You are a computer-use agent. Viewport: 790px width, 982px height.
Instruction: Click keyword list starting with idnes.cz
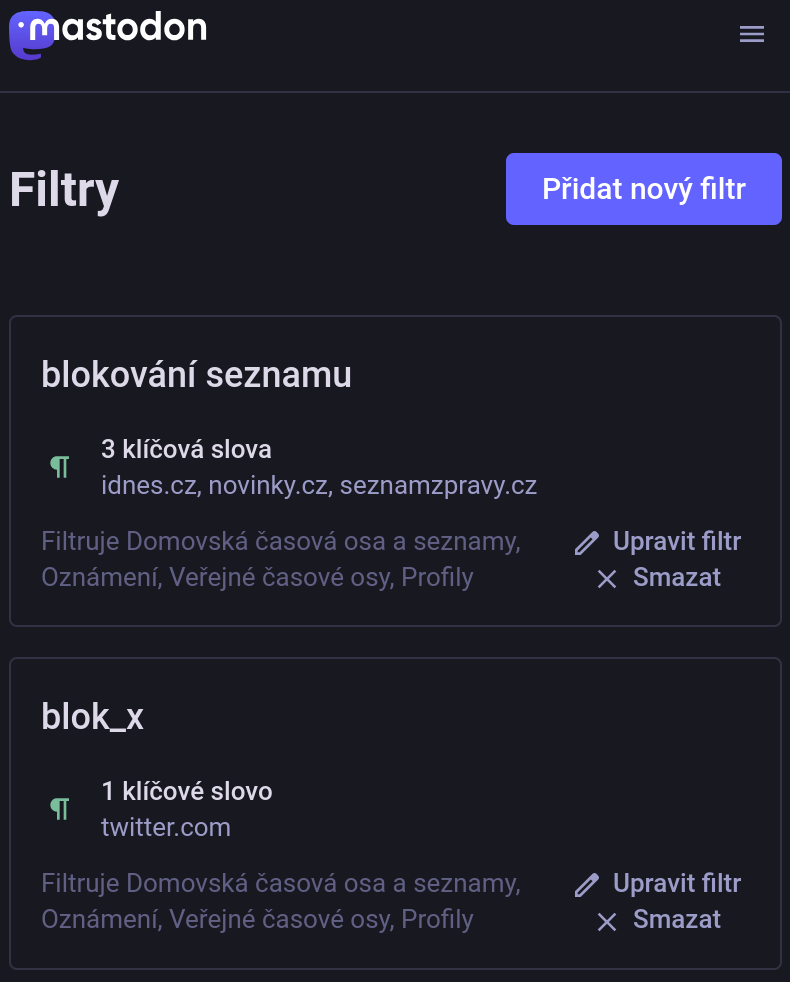tap(319, 486)
